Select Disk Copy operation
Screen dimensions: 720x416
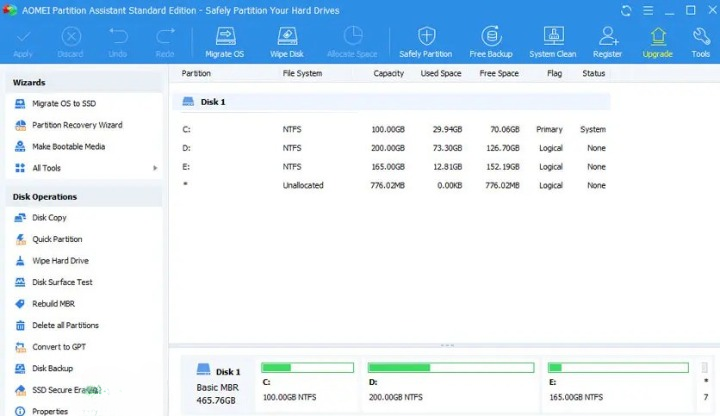tap(49, 218)
